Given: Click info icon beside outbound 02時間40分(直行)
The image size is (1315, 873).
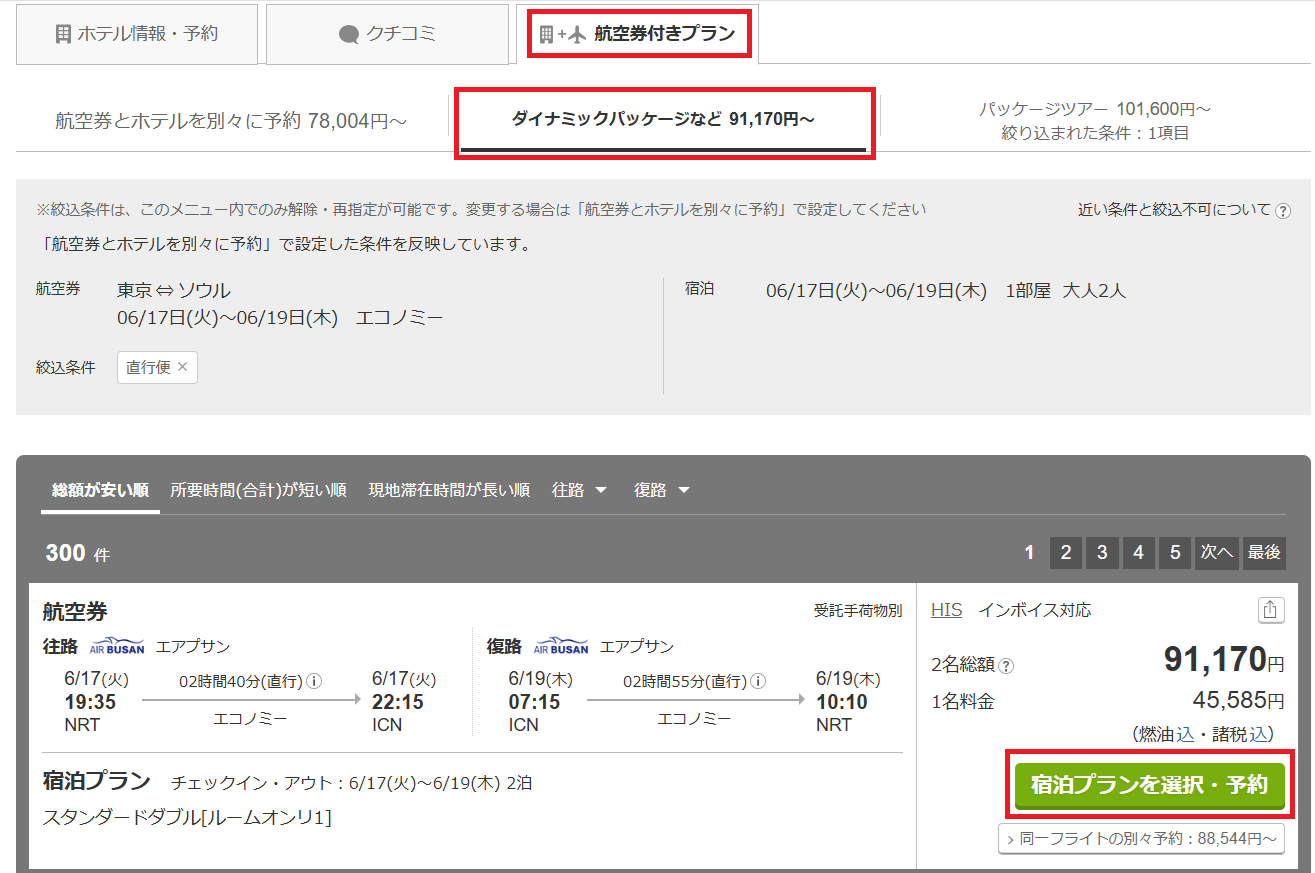Looking at the screenshot, I should [314, 682].
